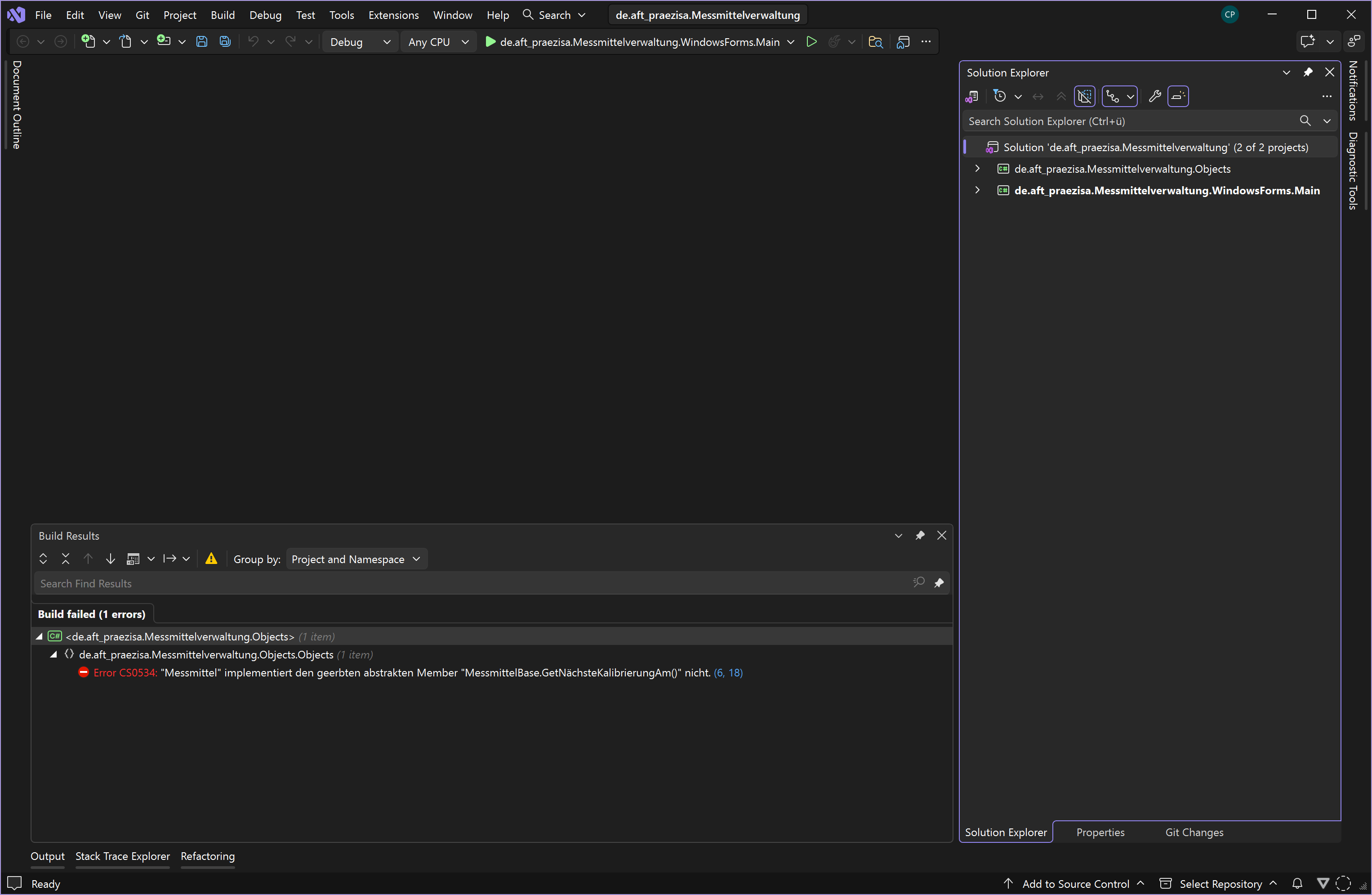
Task: Open the Document Outline side tab
Action: (x=17, y=105)
